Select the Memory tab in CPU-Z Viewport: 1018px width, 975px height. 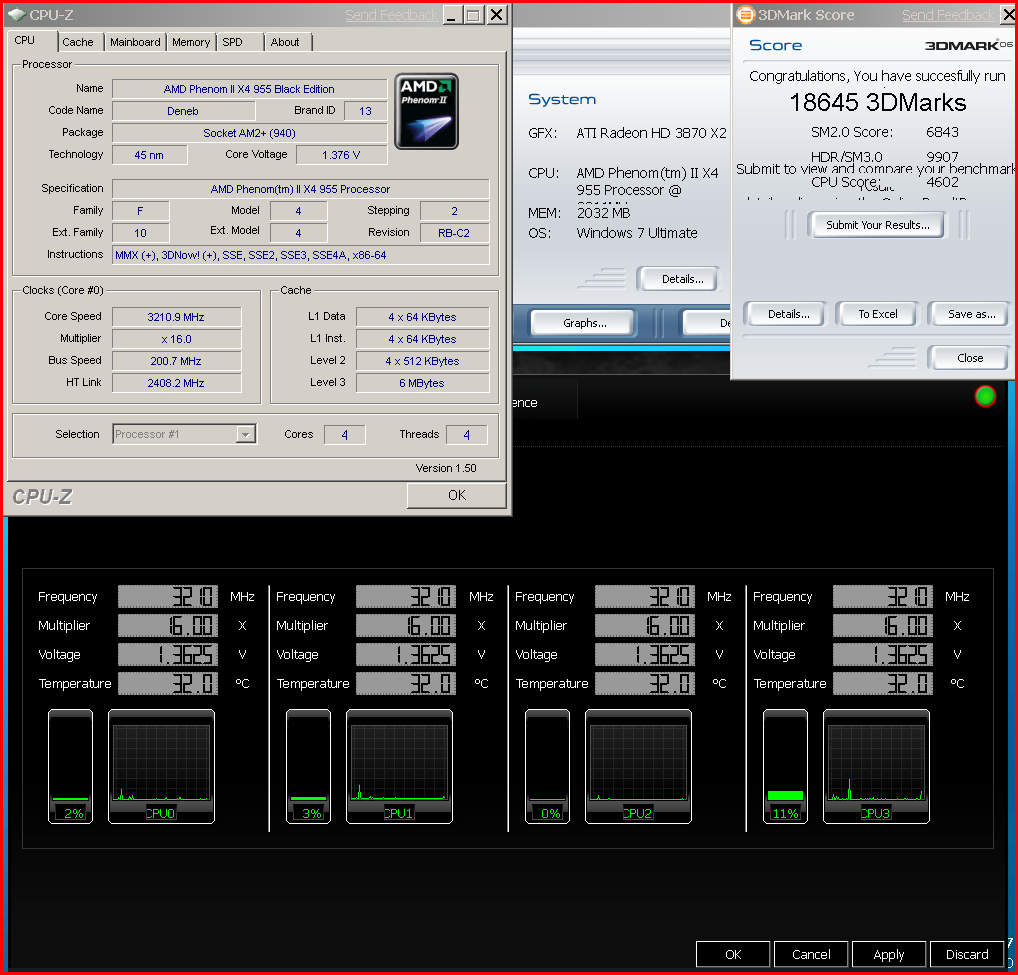tap(191, 42)
